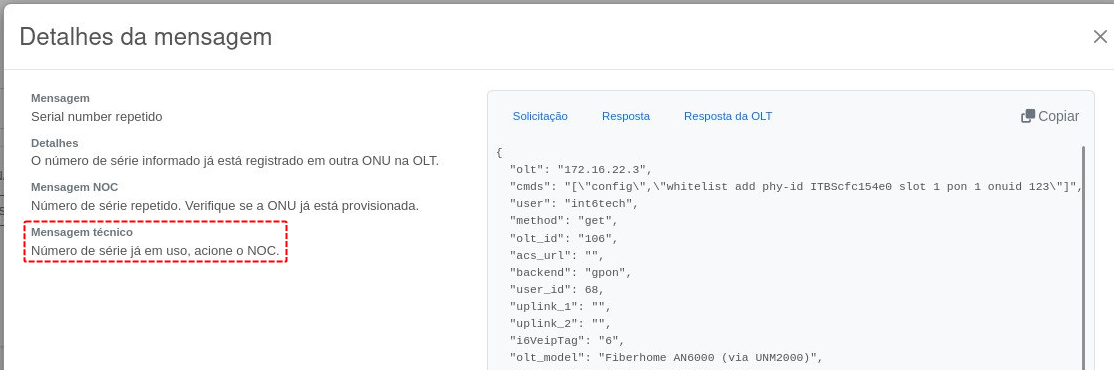Click the "user": "int6tech" JSON line
This screenshot has width=1114, height=370.
pyautogui.click(x=574, y=204)
